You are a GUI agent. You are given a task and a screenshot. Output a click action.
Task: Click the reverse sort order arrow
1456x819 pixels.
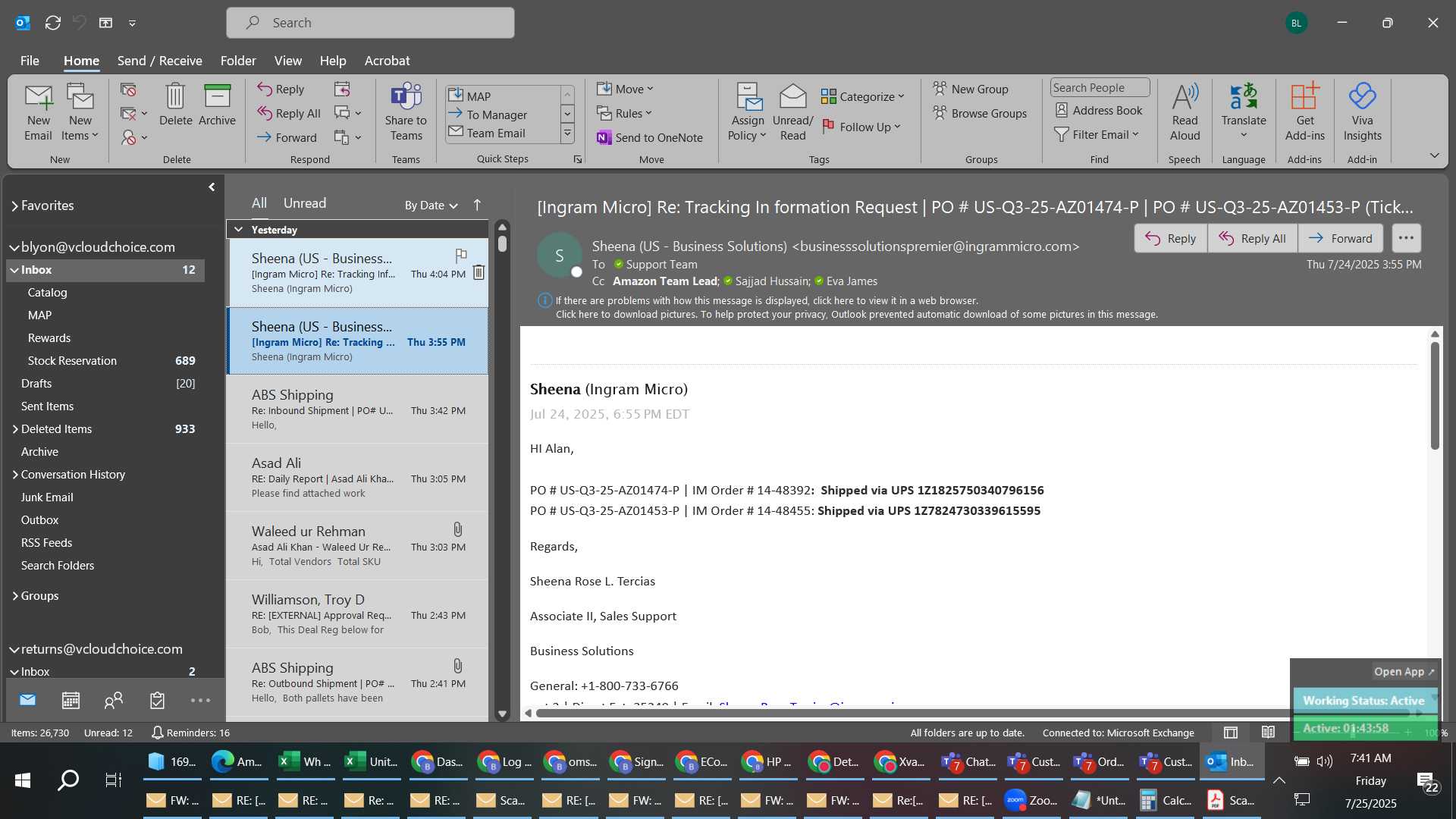coord(477,205)
